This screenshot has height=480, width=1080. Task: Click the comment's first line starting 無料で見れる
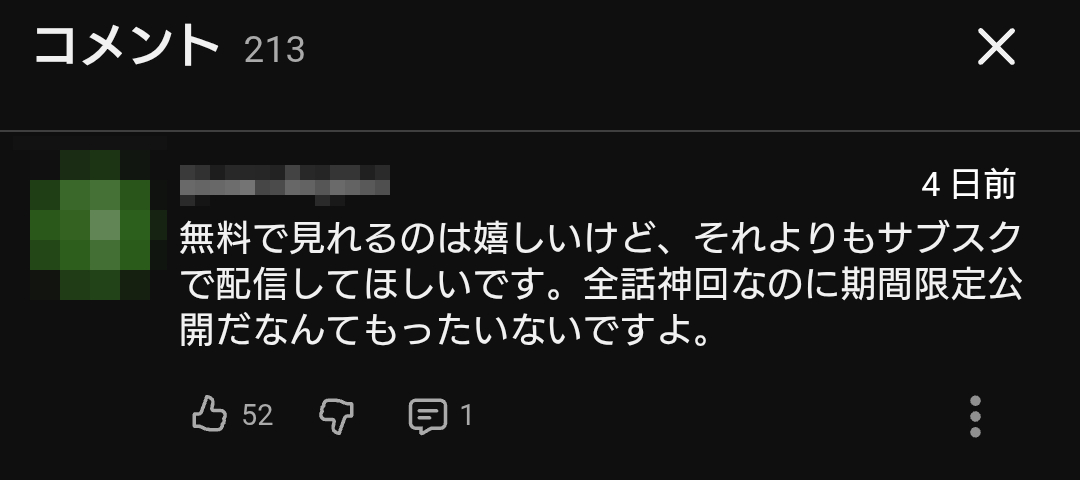point(600,238)
